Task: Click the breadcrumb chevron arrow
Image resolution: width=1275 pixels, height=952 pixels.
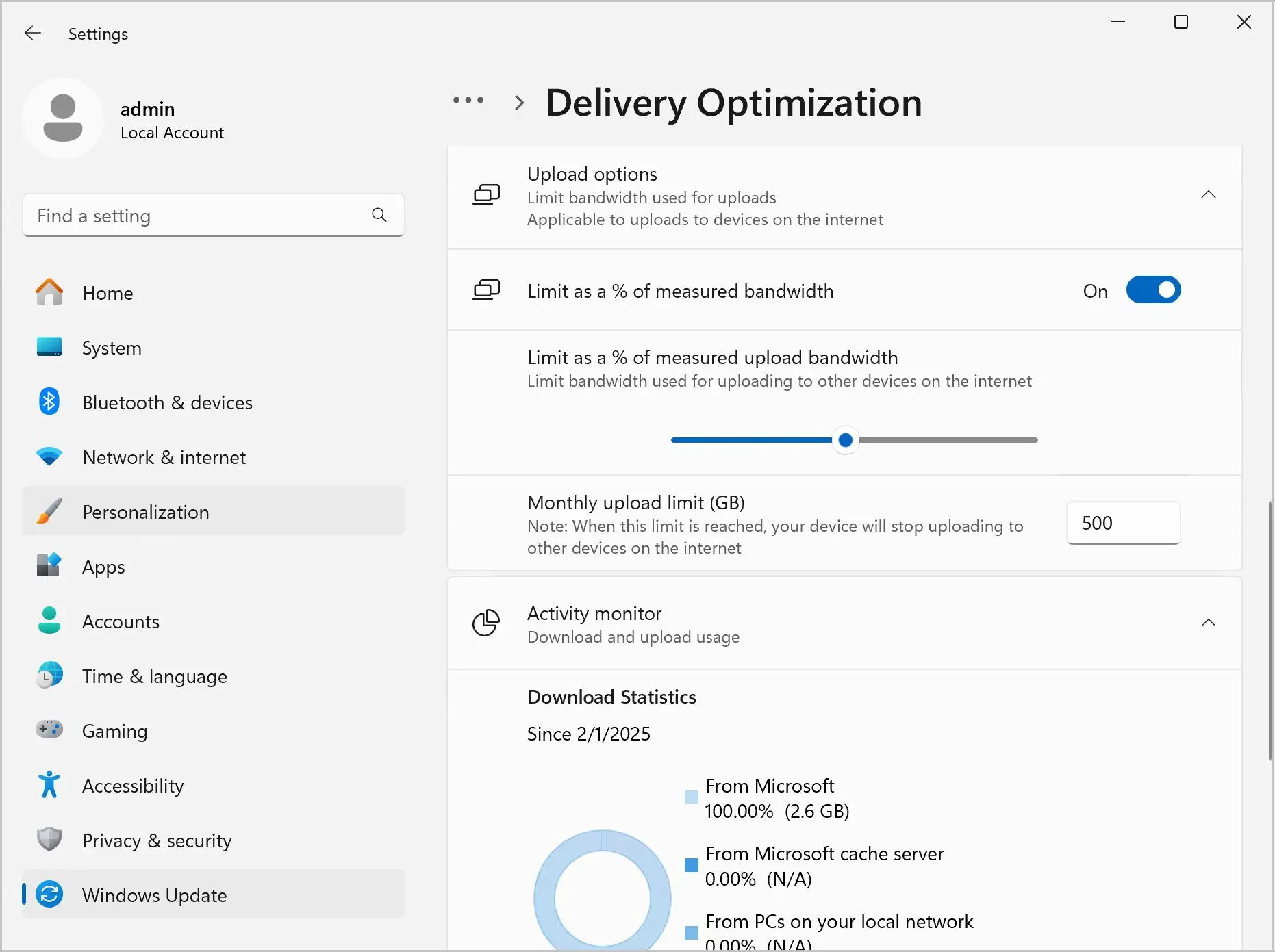Action: tap(520, 103)
